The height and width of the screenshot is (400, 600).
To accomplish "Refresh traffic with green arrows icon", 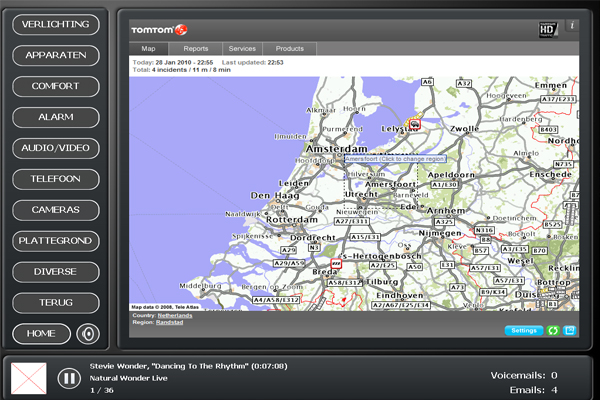I will click(553, 330).
